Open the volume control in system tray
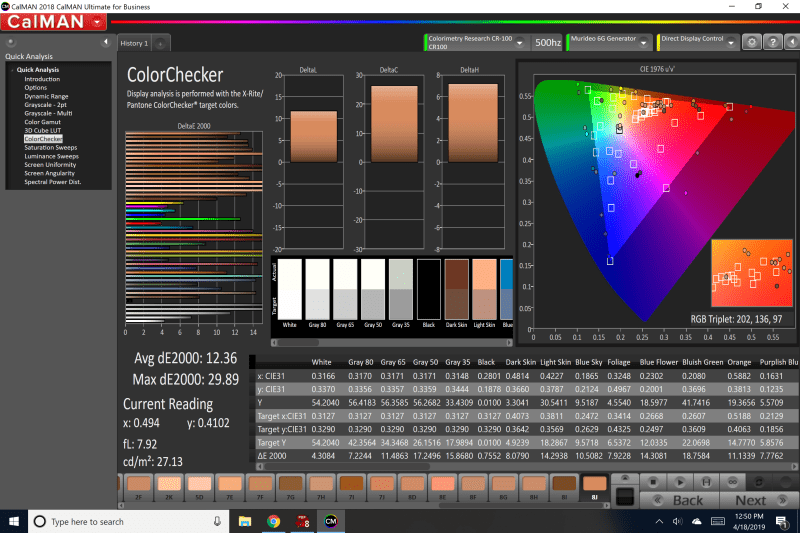This screenshot has width=800, height=533. 677,521
